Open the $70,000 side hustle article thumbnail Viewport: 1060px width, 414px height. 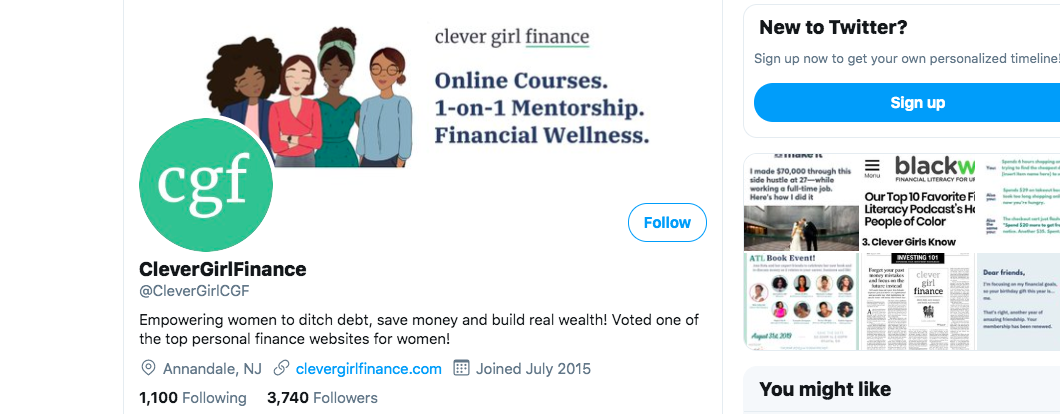(x=801, y=202)
